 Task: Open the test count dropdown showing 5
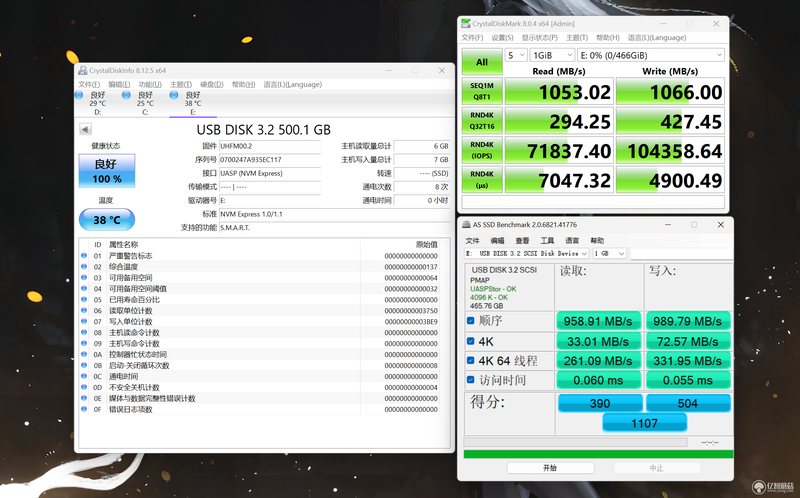[x=516, y=55]
